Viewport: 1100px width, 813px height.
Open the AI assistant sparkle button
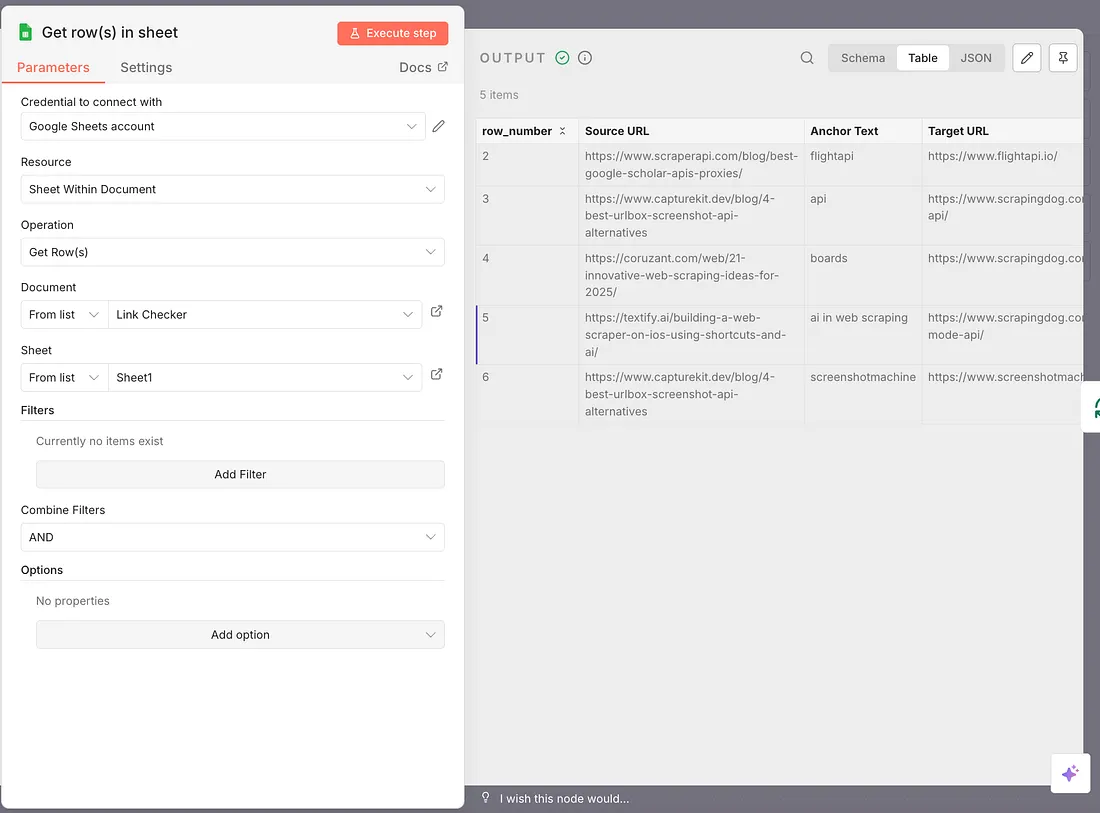(x=1069, y=773)
